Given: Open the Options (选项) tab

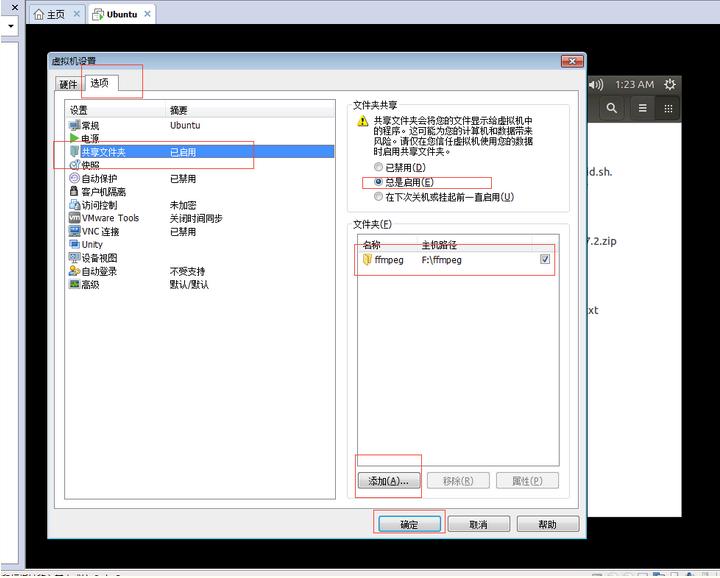Looking at the screenshot, I should tap(100, 83).
